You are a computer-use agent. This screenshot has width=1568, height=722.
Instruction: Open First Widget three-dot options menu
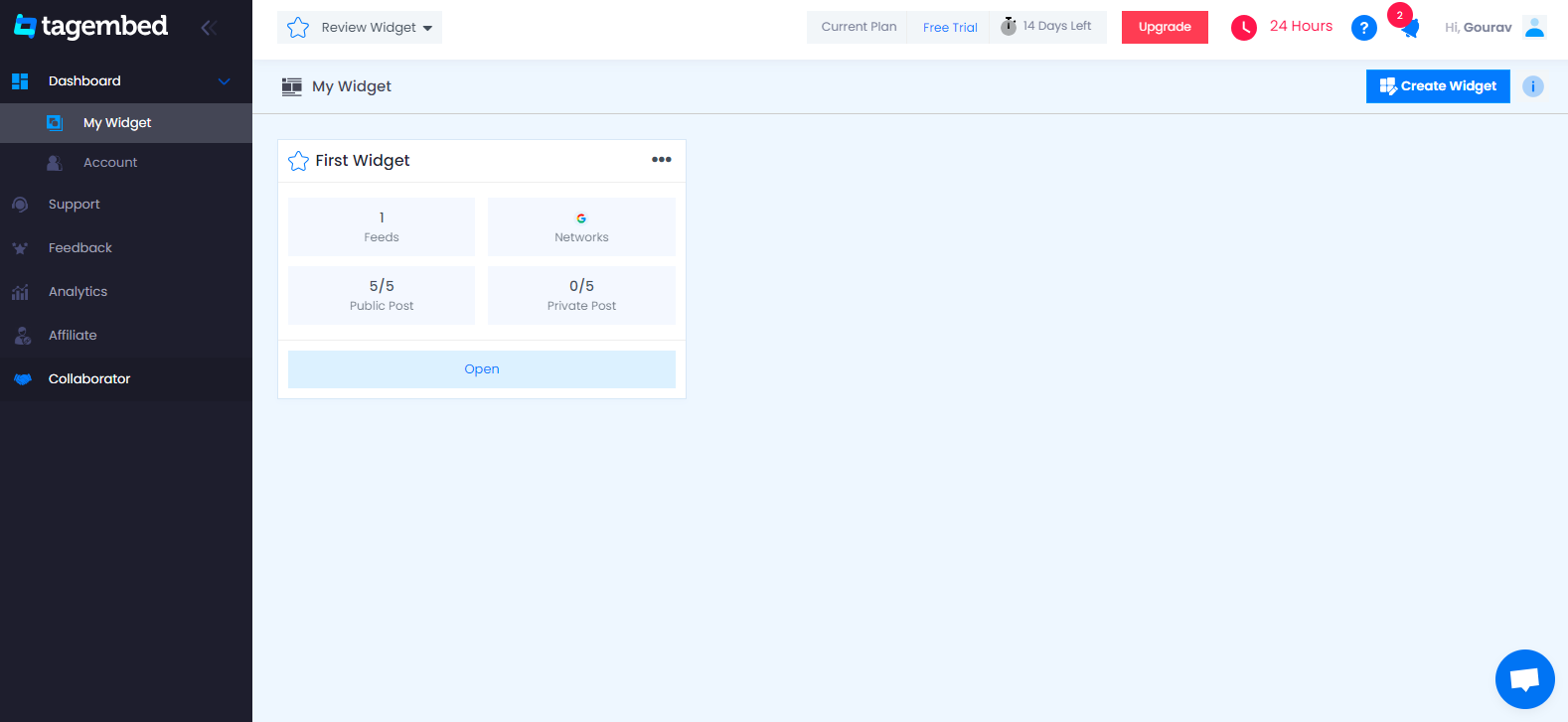[662, 160]
